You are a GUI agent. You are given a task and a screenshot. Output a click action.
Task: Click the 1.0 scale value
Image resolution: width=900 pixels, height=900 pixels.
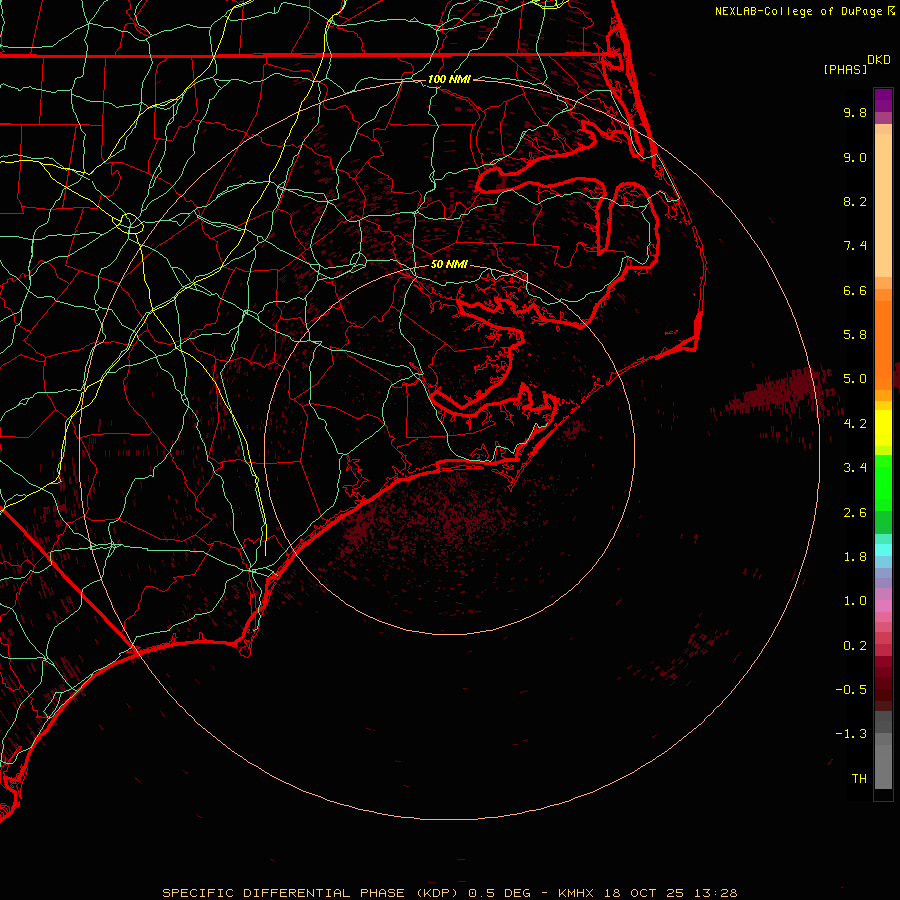pyautogui.click(x=855, y=601)
